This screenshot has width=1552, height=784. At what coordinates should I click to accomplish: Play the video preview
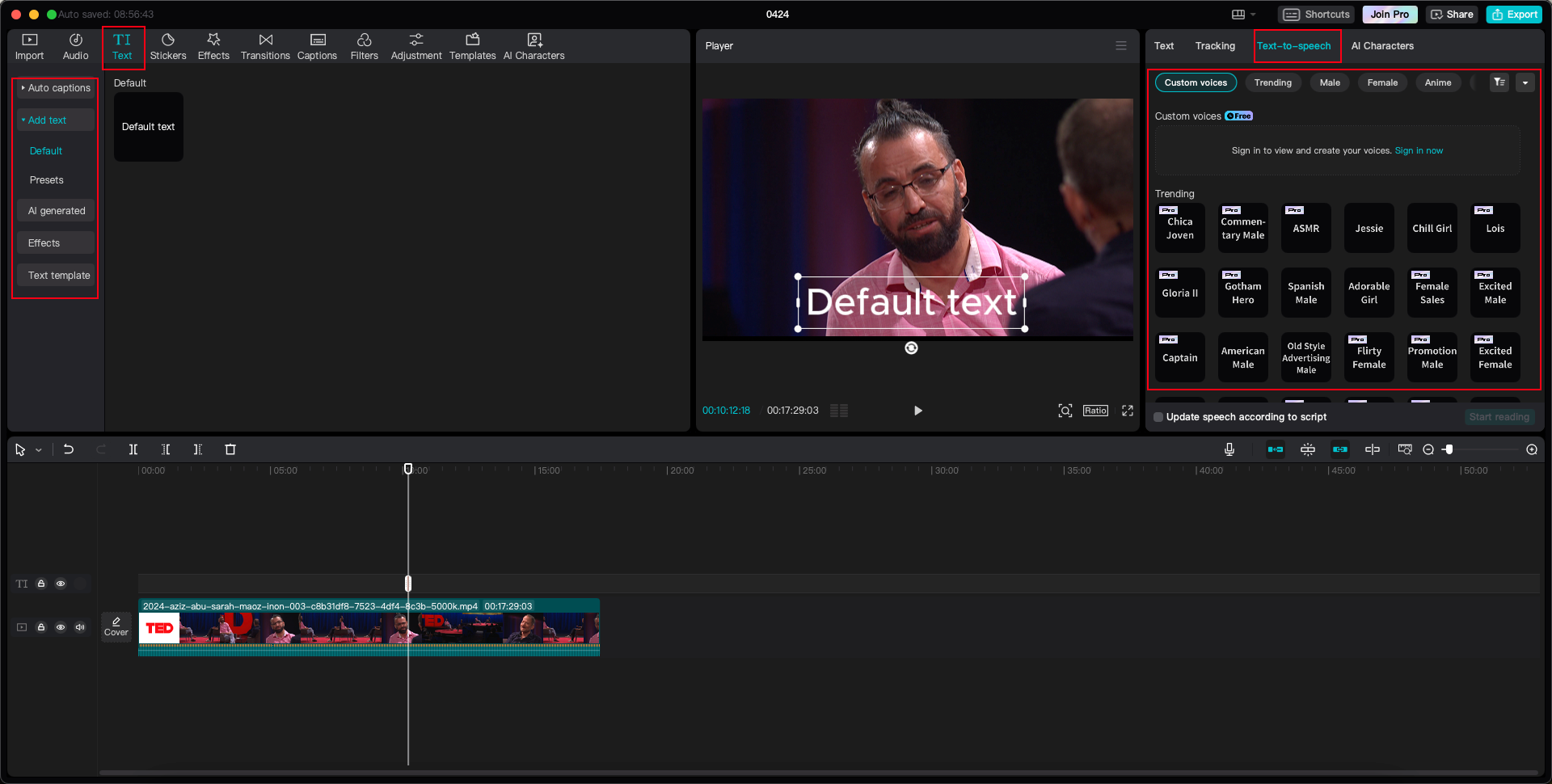tap(917, 411)
